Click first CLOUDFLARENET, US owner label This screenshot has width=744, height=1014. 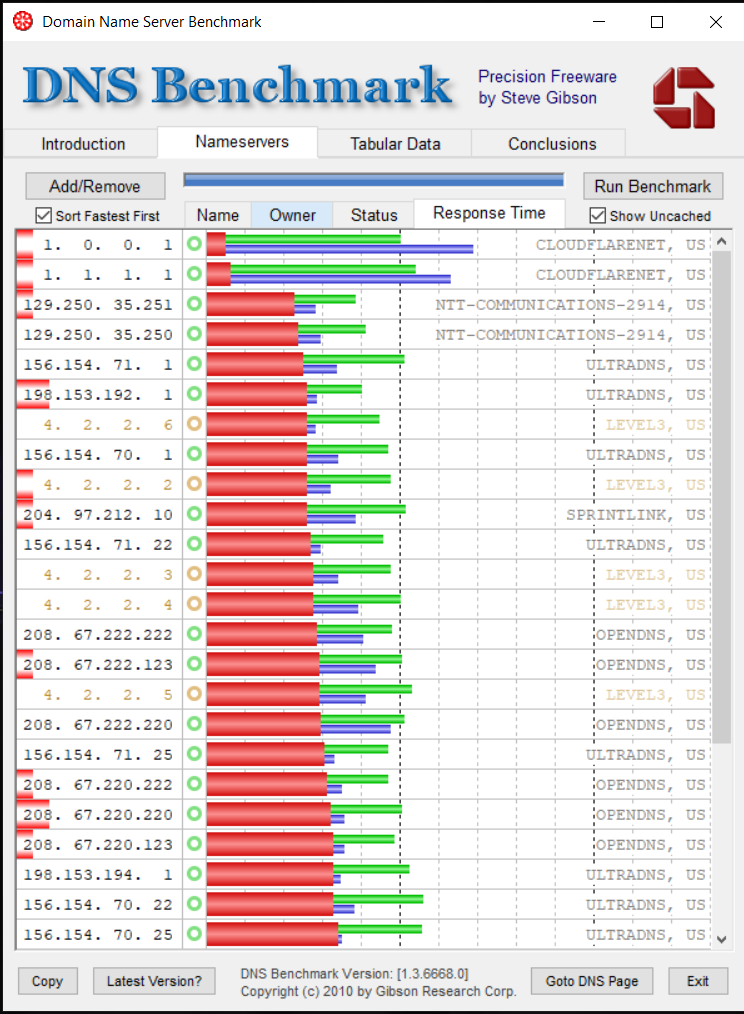(620, 244)
